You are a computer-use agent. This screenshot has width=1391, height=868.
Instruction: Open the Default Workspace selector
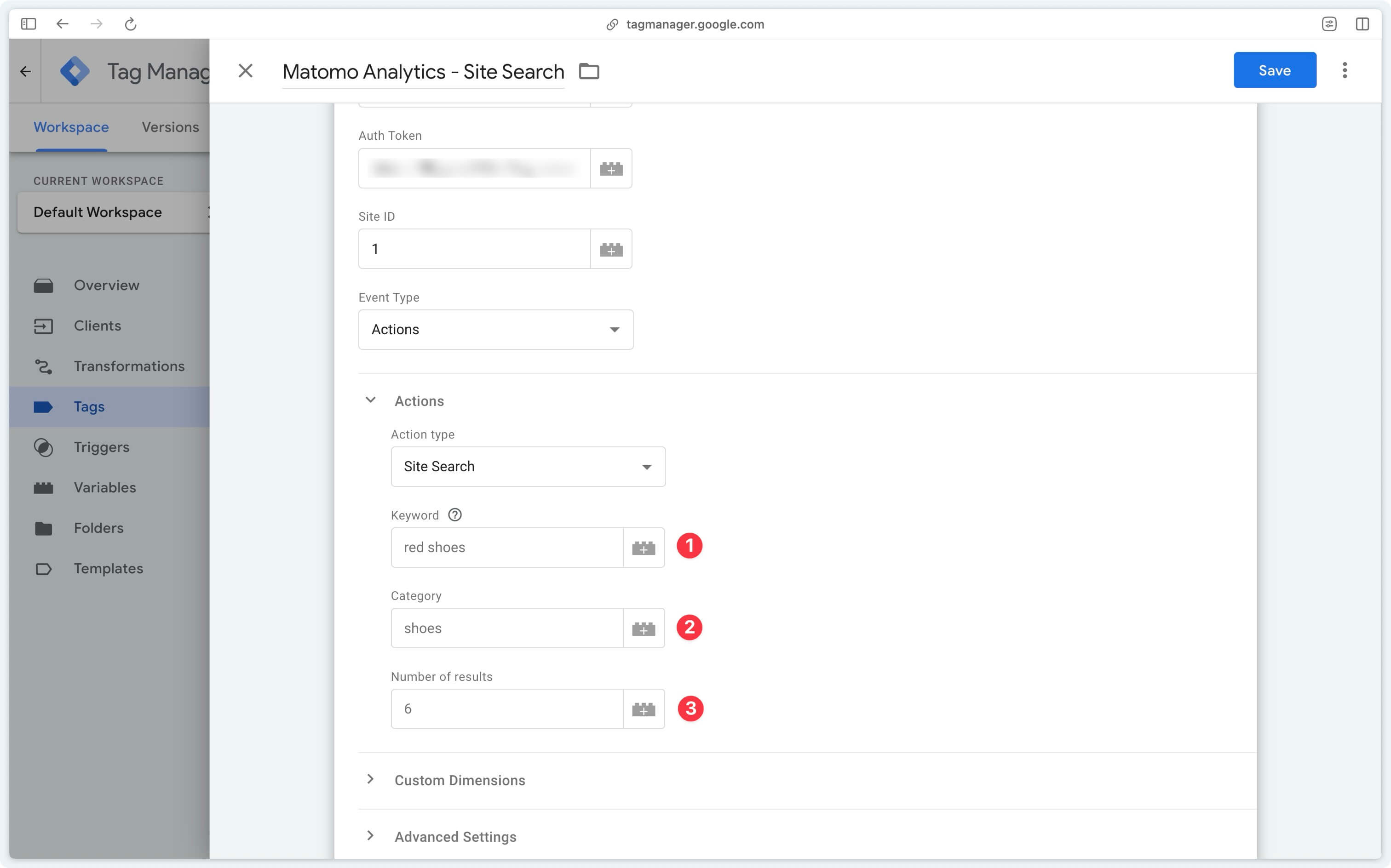[114, 212]
